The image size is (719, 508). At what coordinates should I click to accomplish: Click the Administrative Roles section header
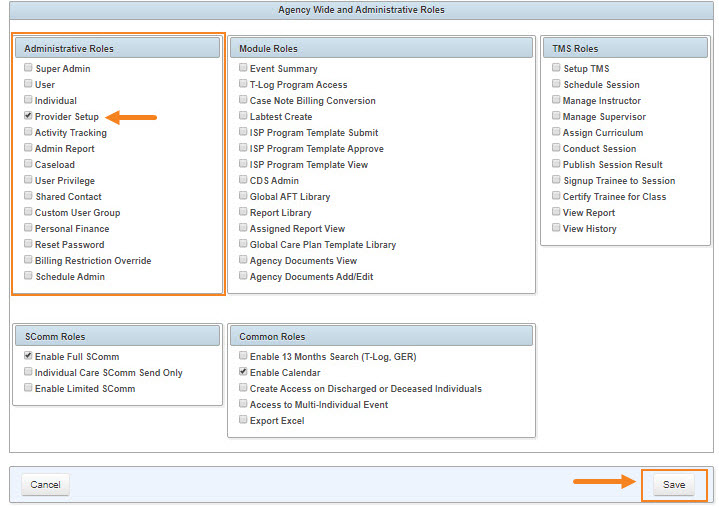coord(118,48)
